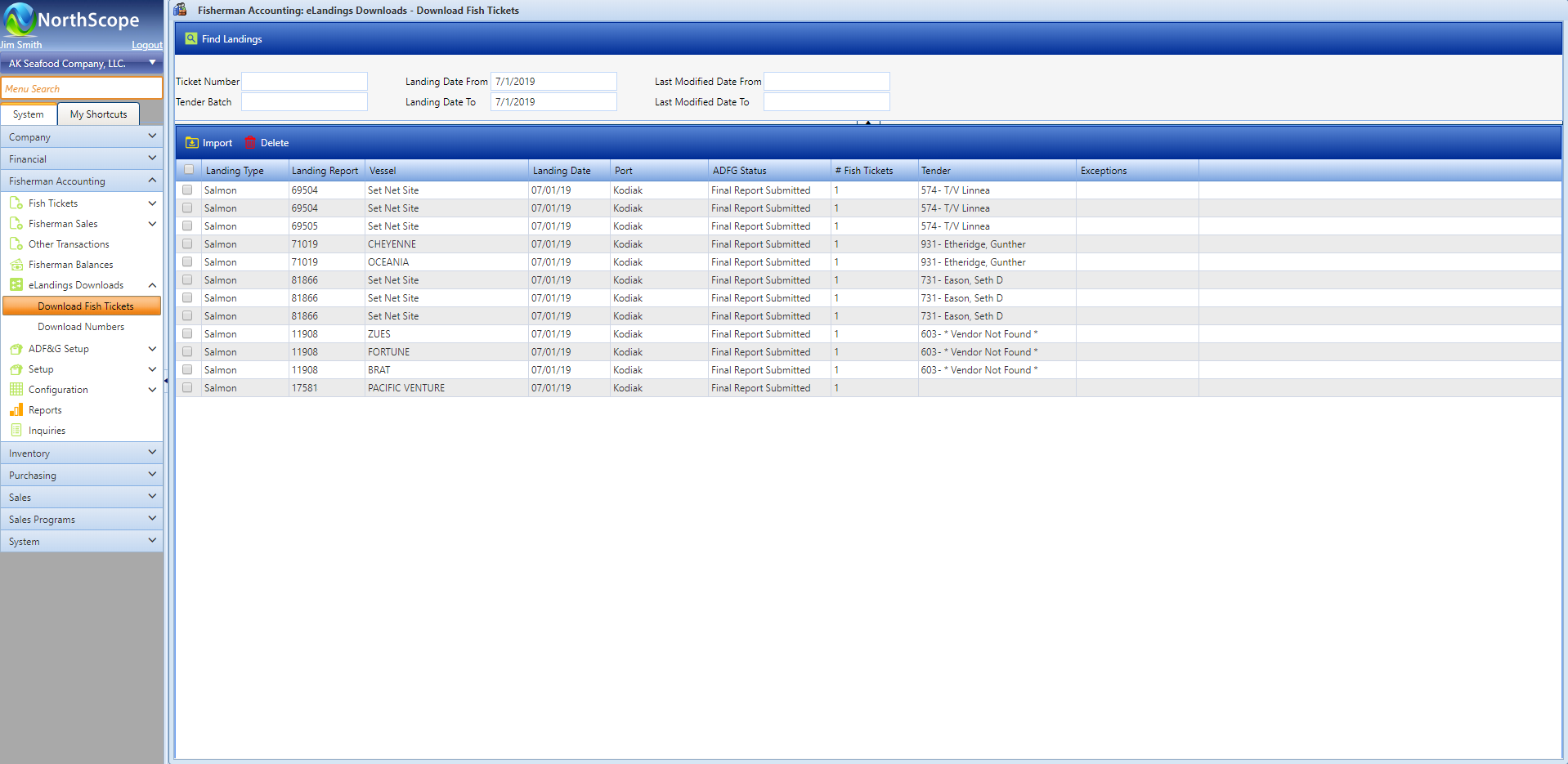1568x764 pixels.
Task: Sort table by Landing Date column header
Action: click(562, 171)
